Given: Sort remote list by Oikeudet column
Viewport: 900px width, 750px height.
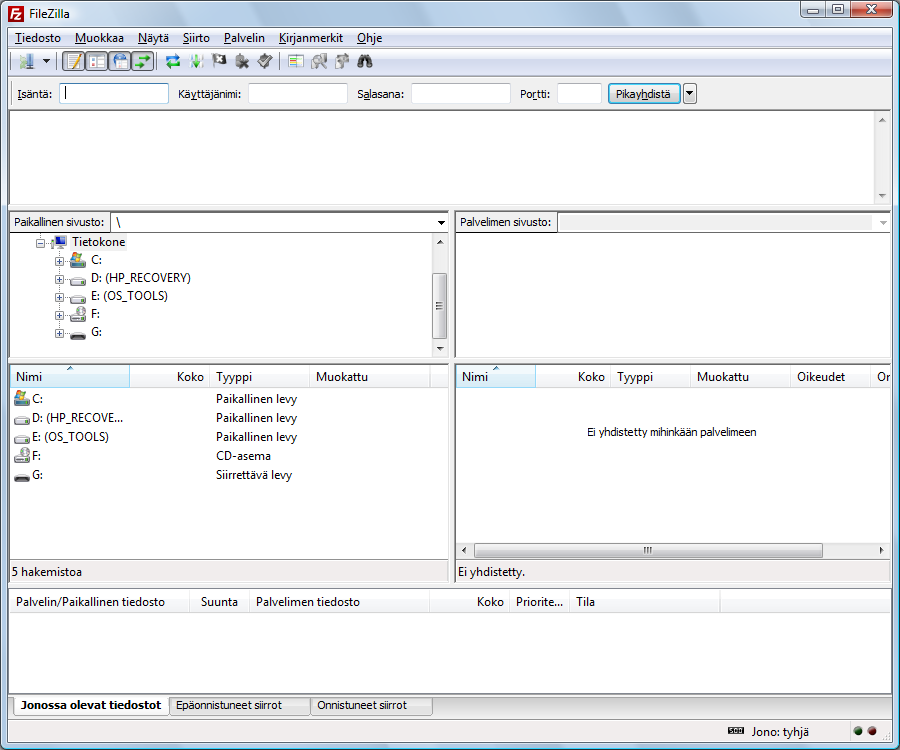Looking at the screenshot, I should (830, 376).
